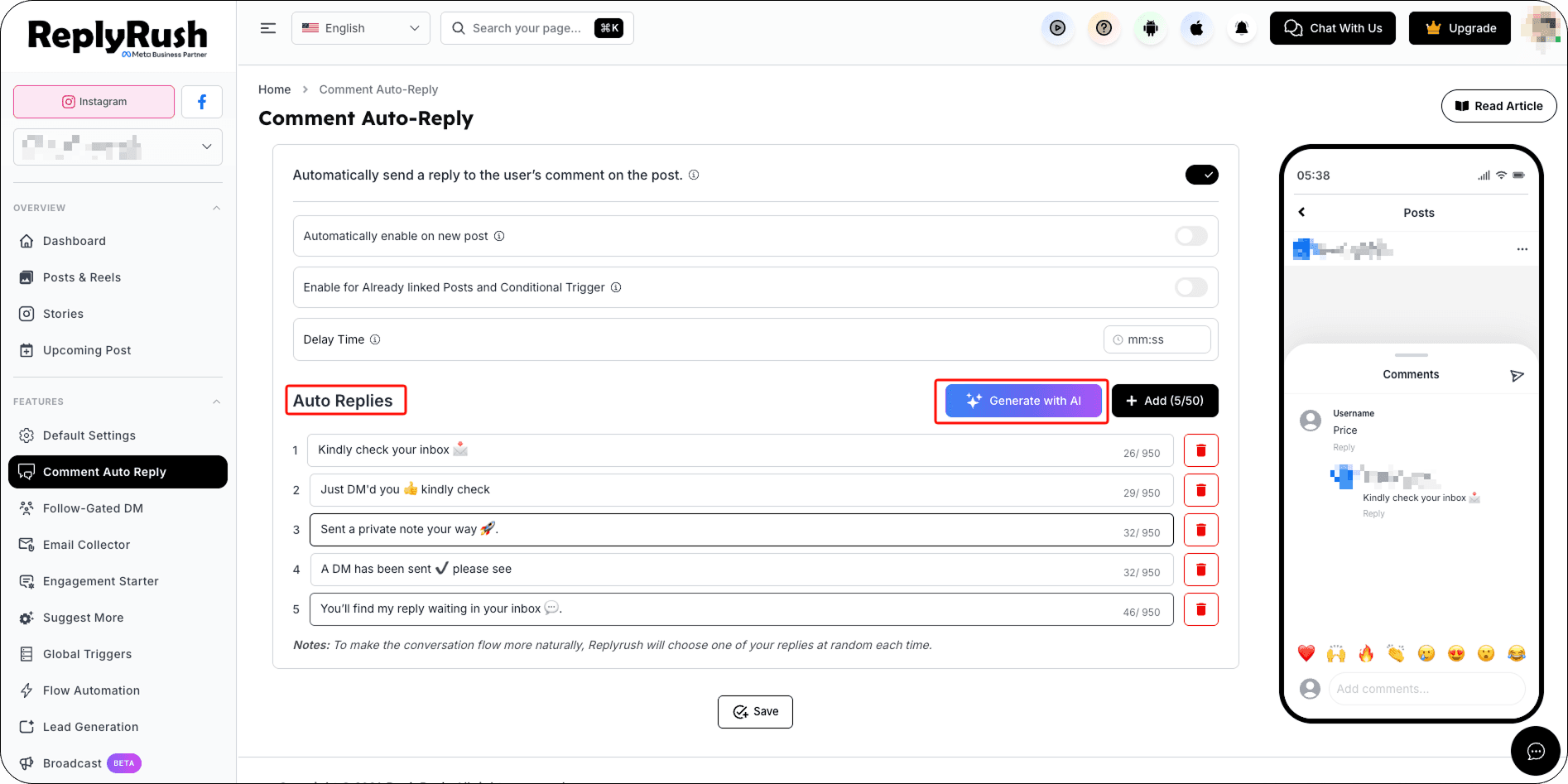Screen dimensions: 1568x784
Task: Click the Apple app icon
Action: click(1197, 28)
